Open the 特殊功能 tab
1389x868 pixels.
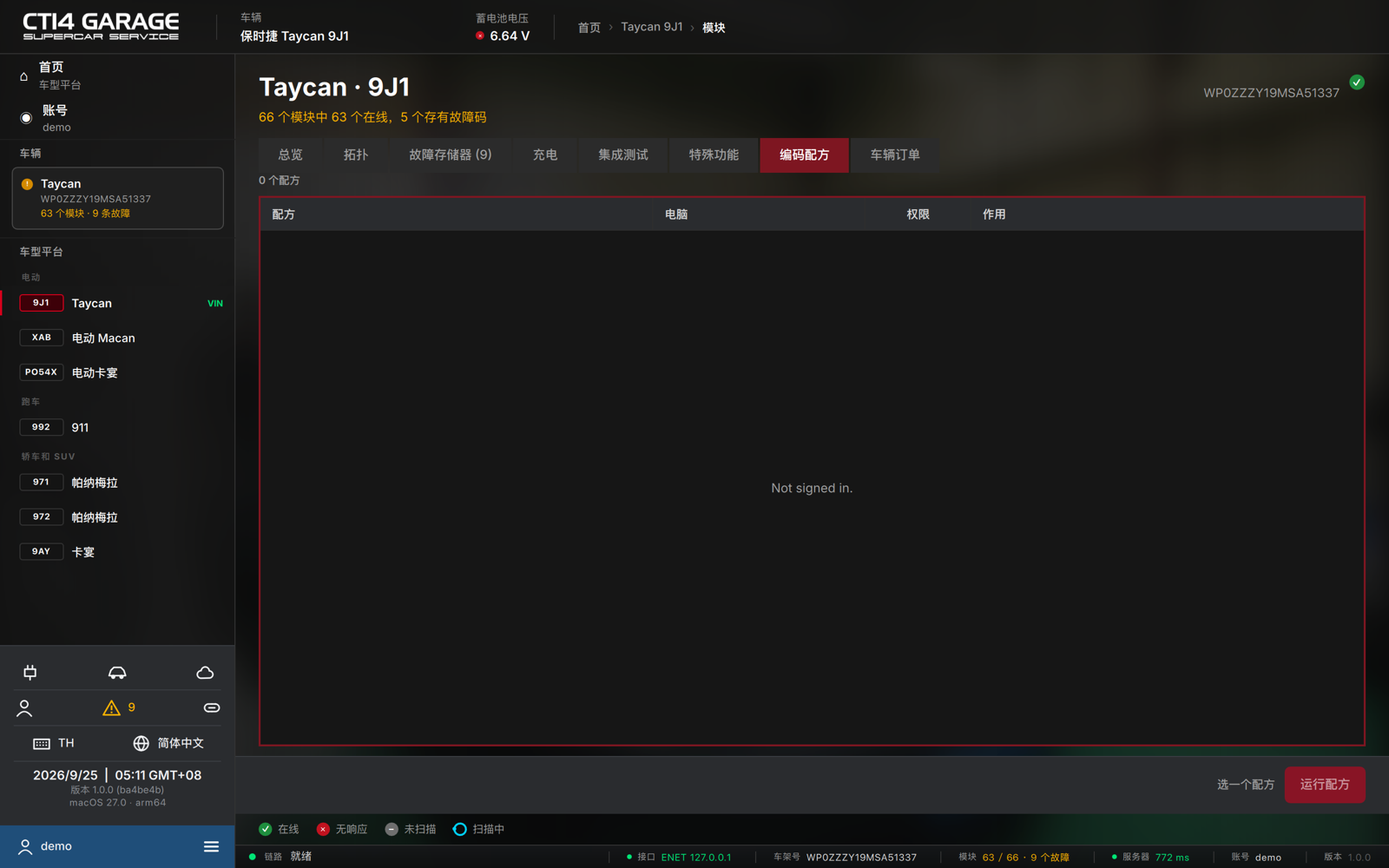[x=714, y=155]
